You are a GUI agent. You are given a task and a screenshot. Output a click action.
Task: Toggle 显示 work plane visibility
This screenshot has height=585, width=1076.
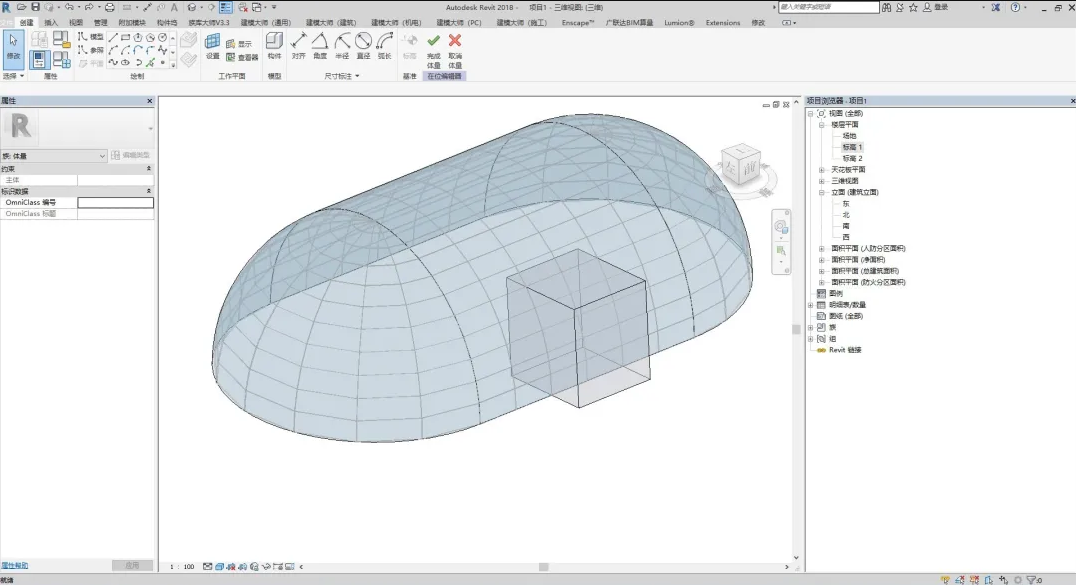[239, 44]
